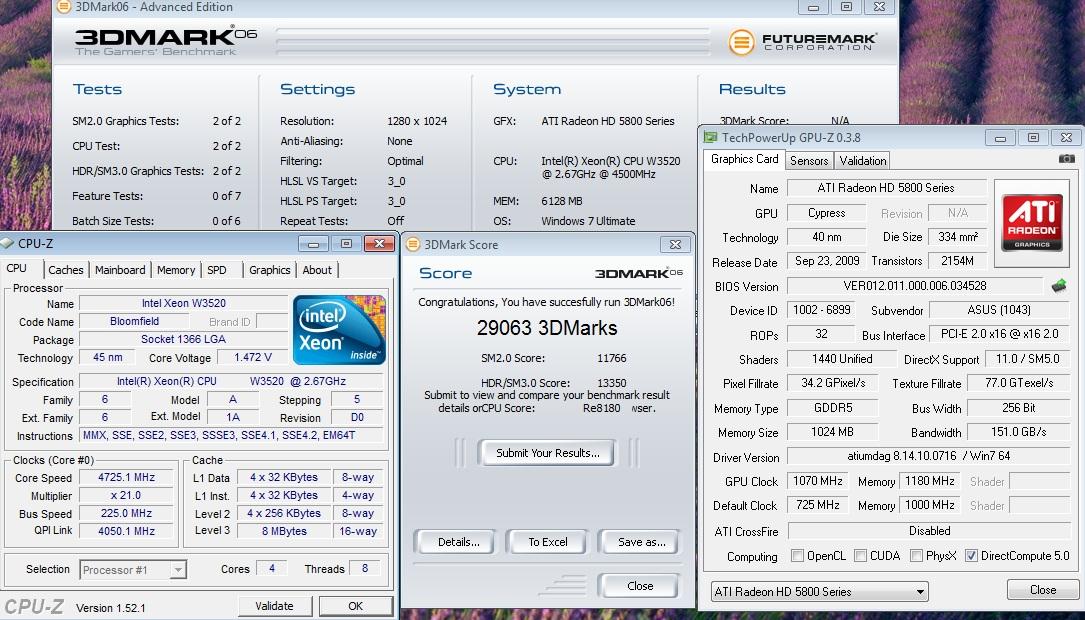
Task: Click the CPU Name field Intel Xeon W3520
Action: (183, 302)
